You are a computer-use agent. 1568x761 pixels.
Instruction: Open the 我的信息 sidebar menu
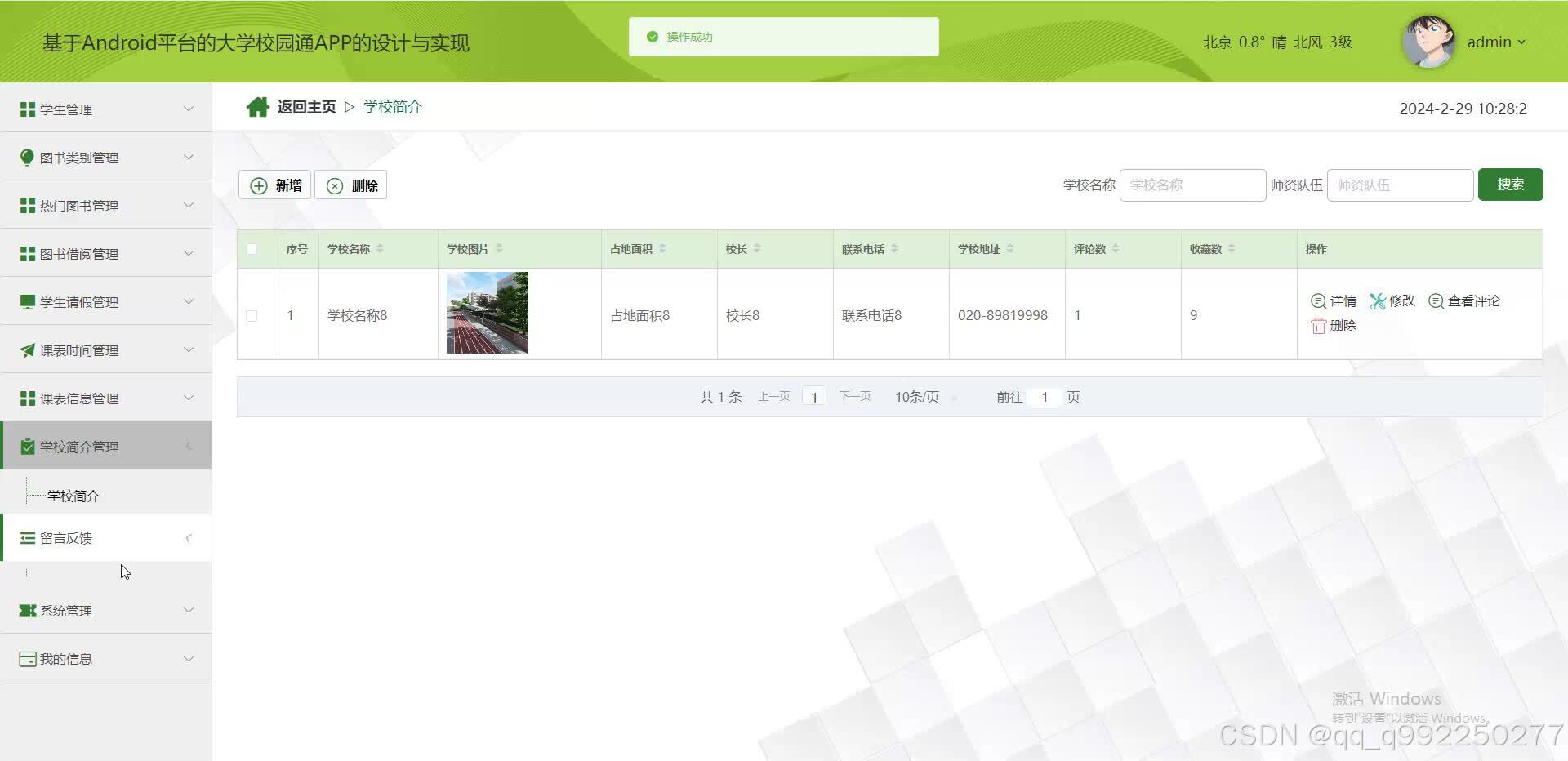coord(106,658)
